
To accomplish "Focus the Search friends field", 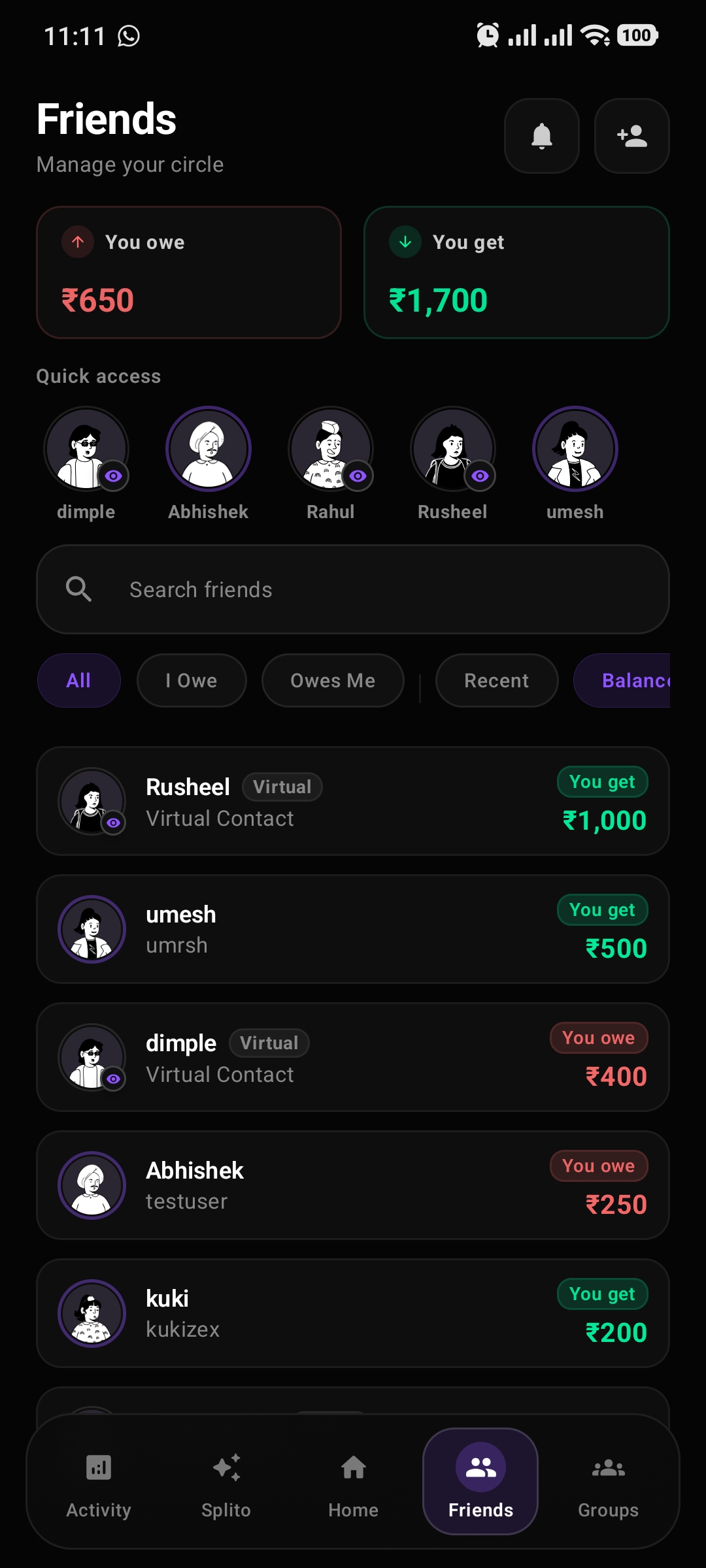I will (353, 589).
